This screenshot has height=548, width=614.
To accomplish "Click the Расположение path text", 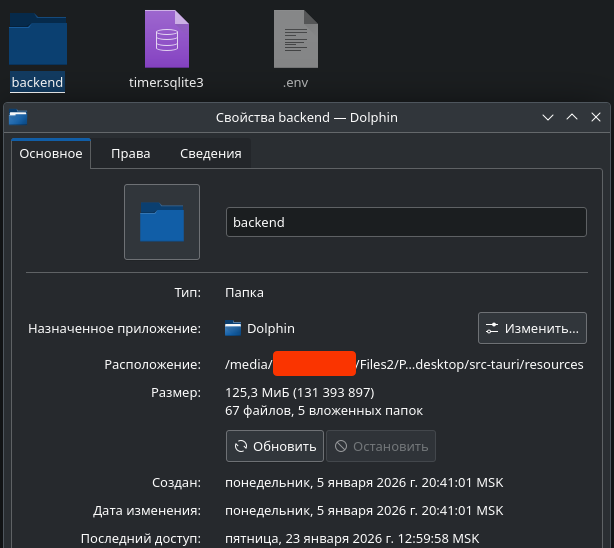I will pos(405,364).
